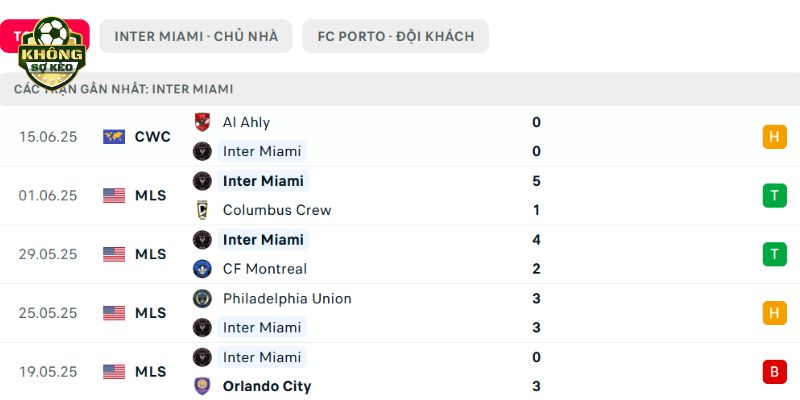Click the US flag for 01.06.25 match
Screen dimensions: 800x400
coord(114,195)
